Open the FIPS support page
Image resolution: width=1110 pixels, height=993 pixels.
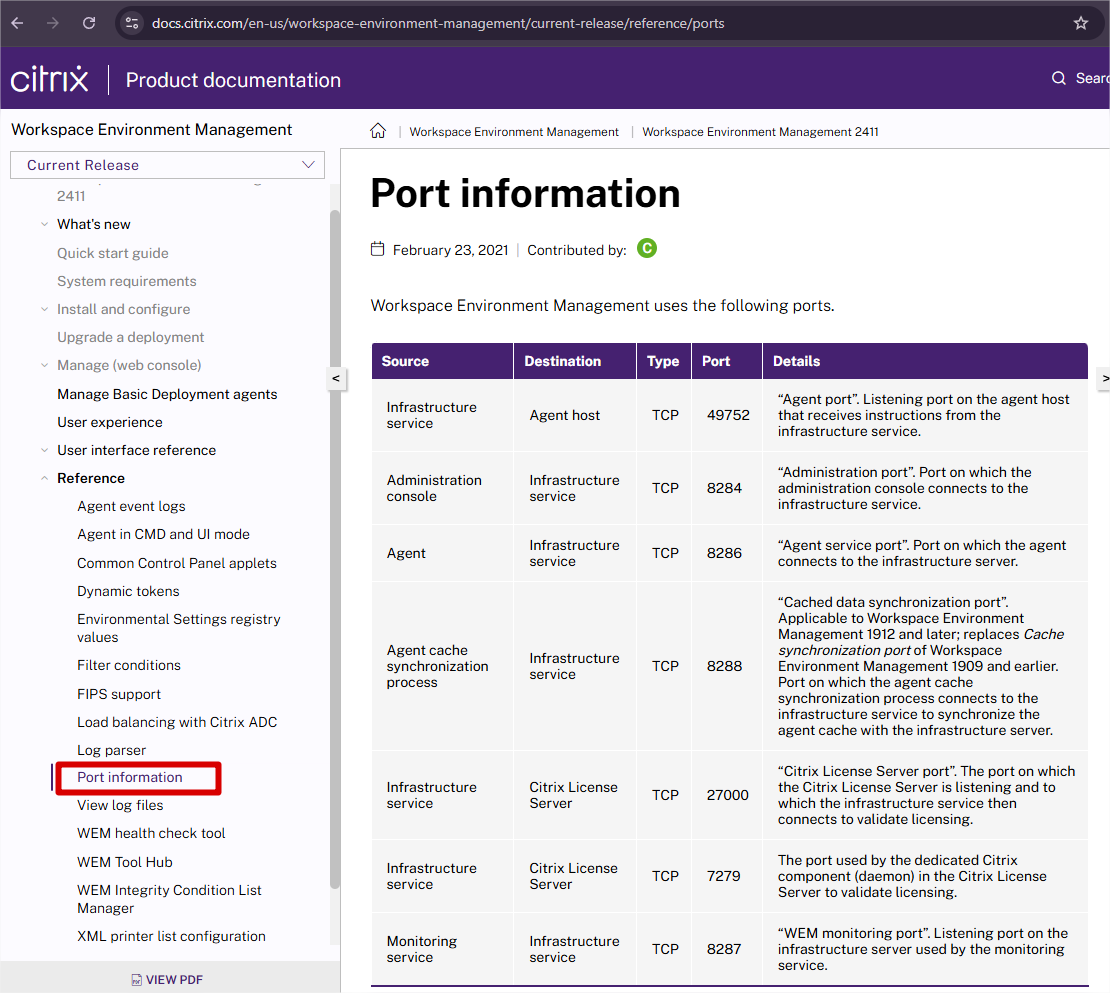pyautogui.click(x=119, y=694)
